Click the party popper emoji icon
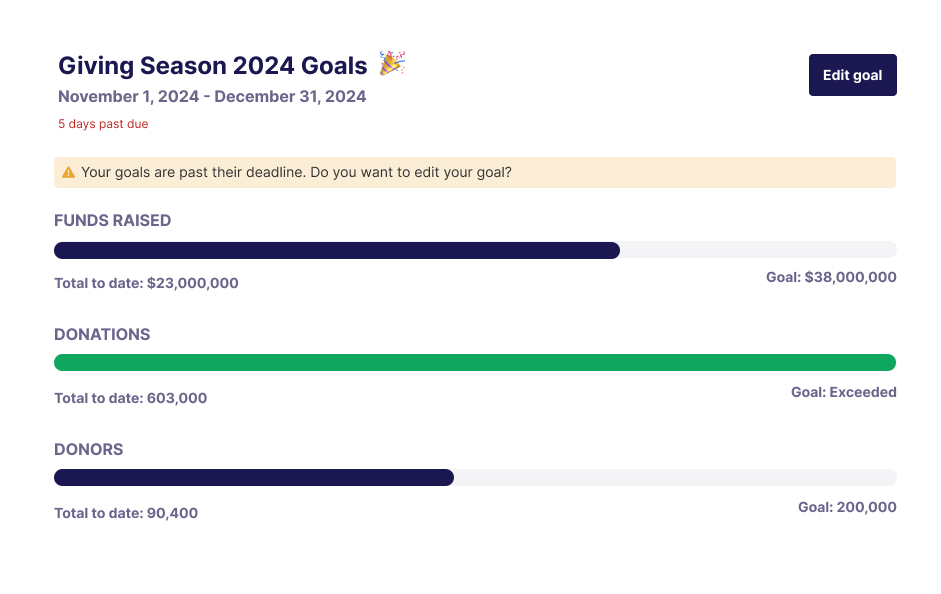Screen dimensions: 941x594 tap(392, 64)
